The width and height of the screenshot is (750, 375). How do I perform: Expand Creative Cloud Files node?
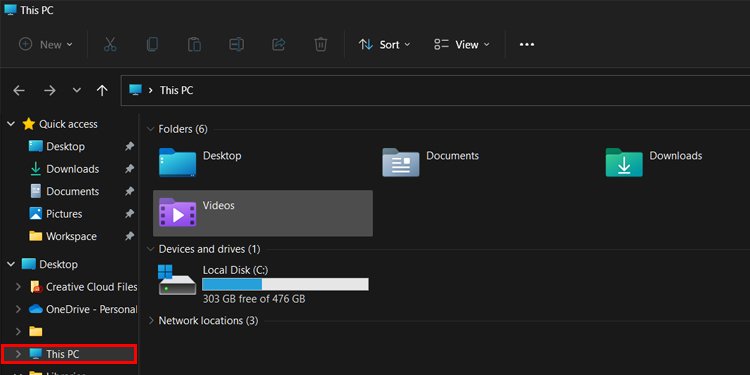[x=18, y=287]
